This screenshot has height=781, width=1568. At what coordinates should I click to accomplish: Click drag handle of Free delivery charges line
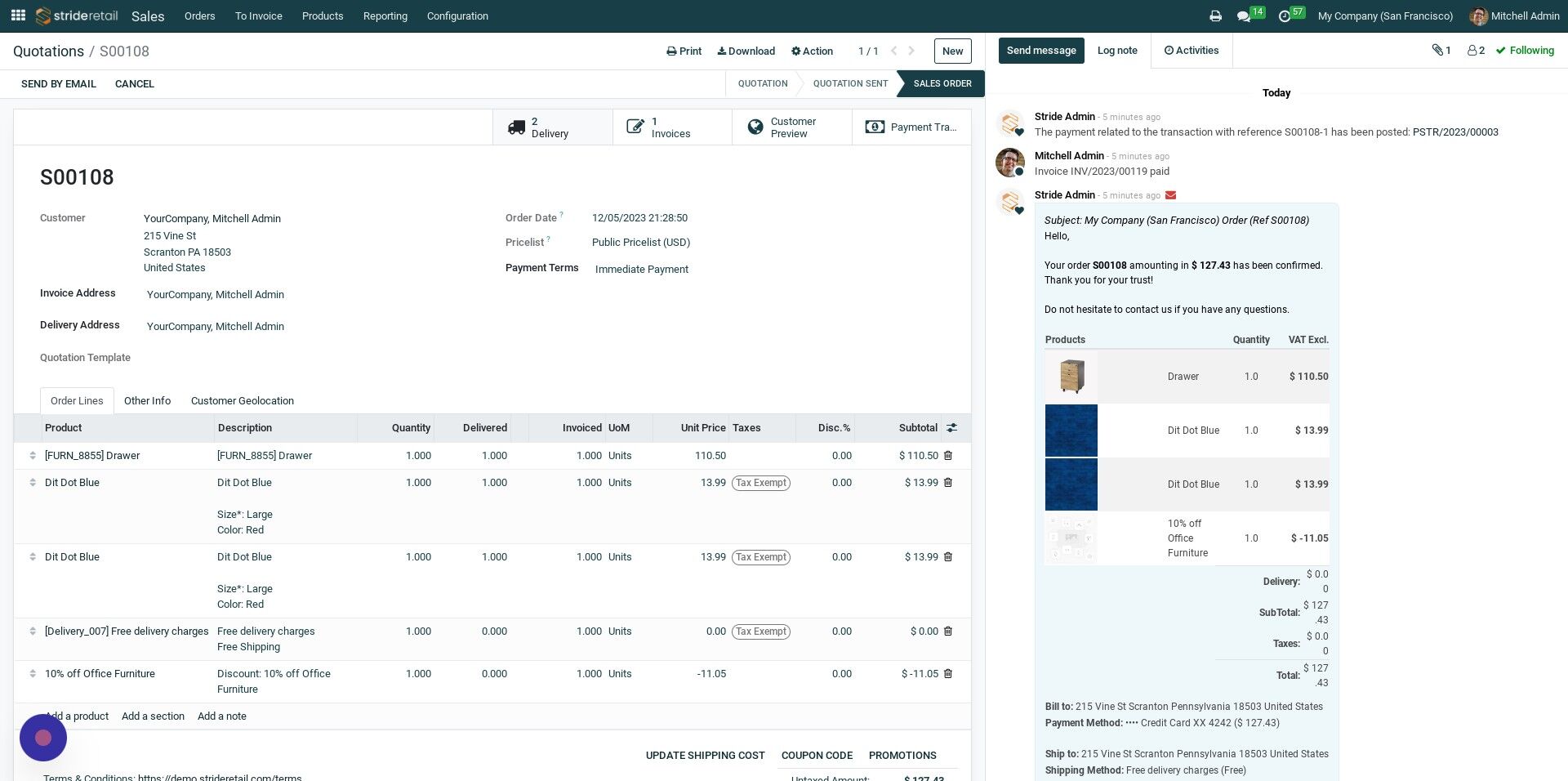[33, 631]
